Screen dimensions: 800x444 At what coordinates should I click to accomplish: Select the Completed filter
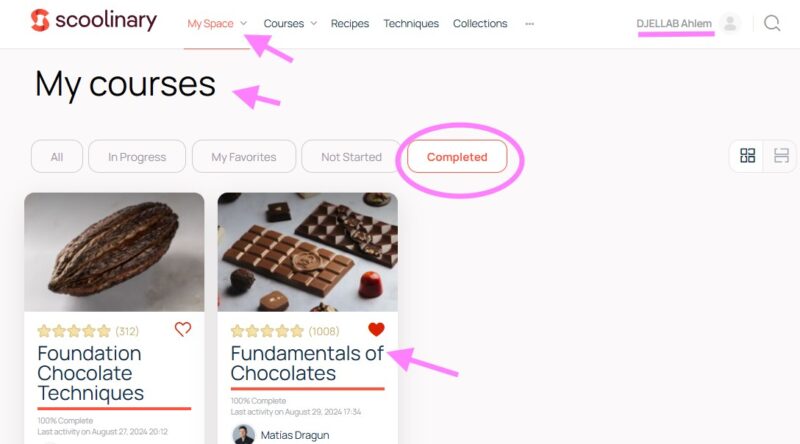click(457, 157)
